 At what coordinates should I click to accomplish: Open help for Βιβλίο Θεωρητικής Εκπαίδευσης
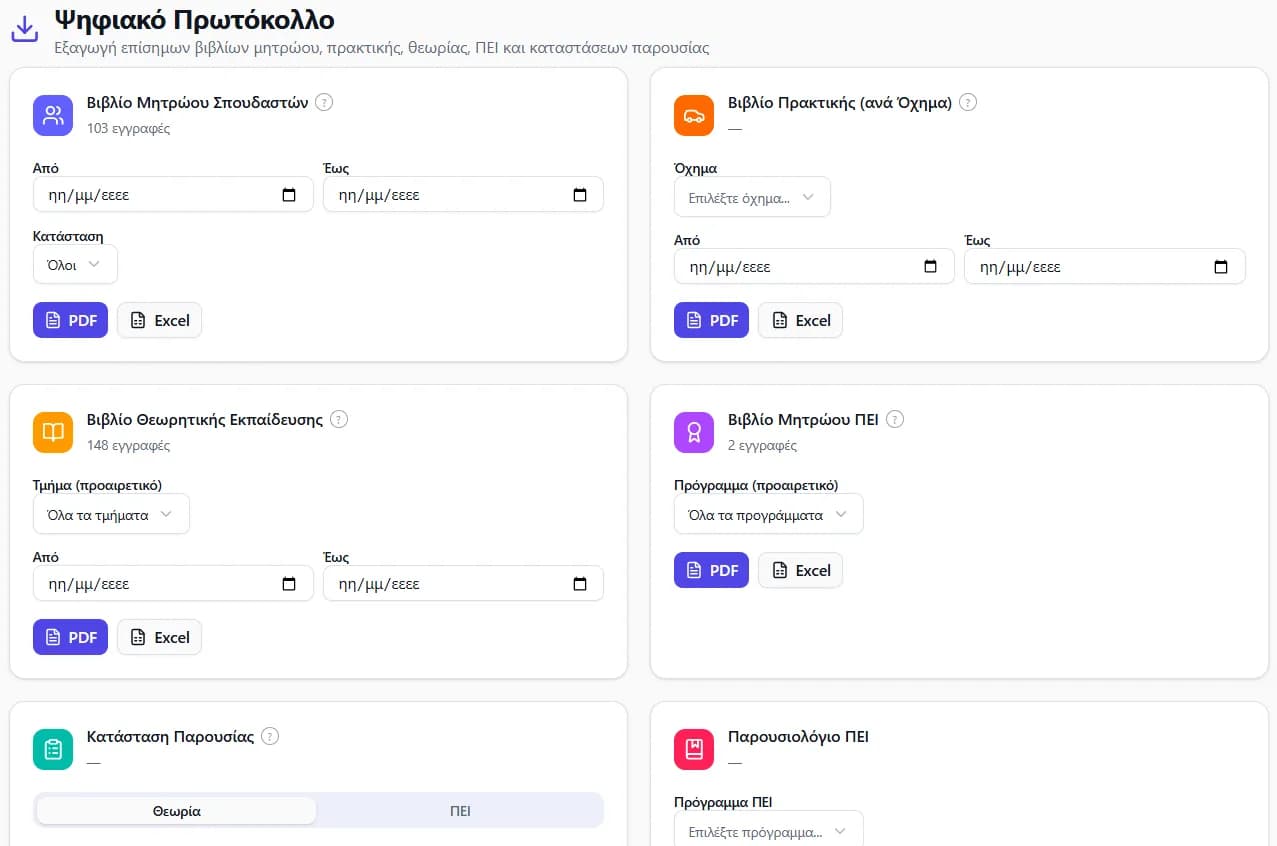tap(339, 419)
